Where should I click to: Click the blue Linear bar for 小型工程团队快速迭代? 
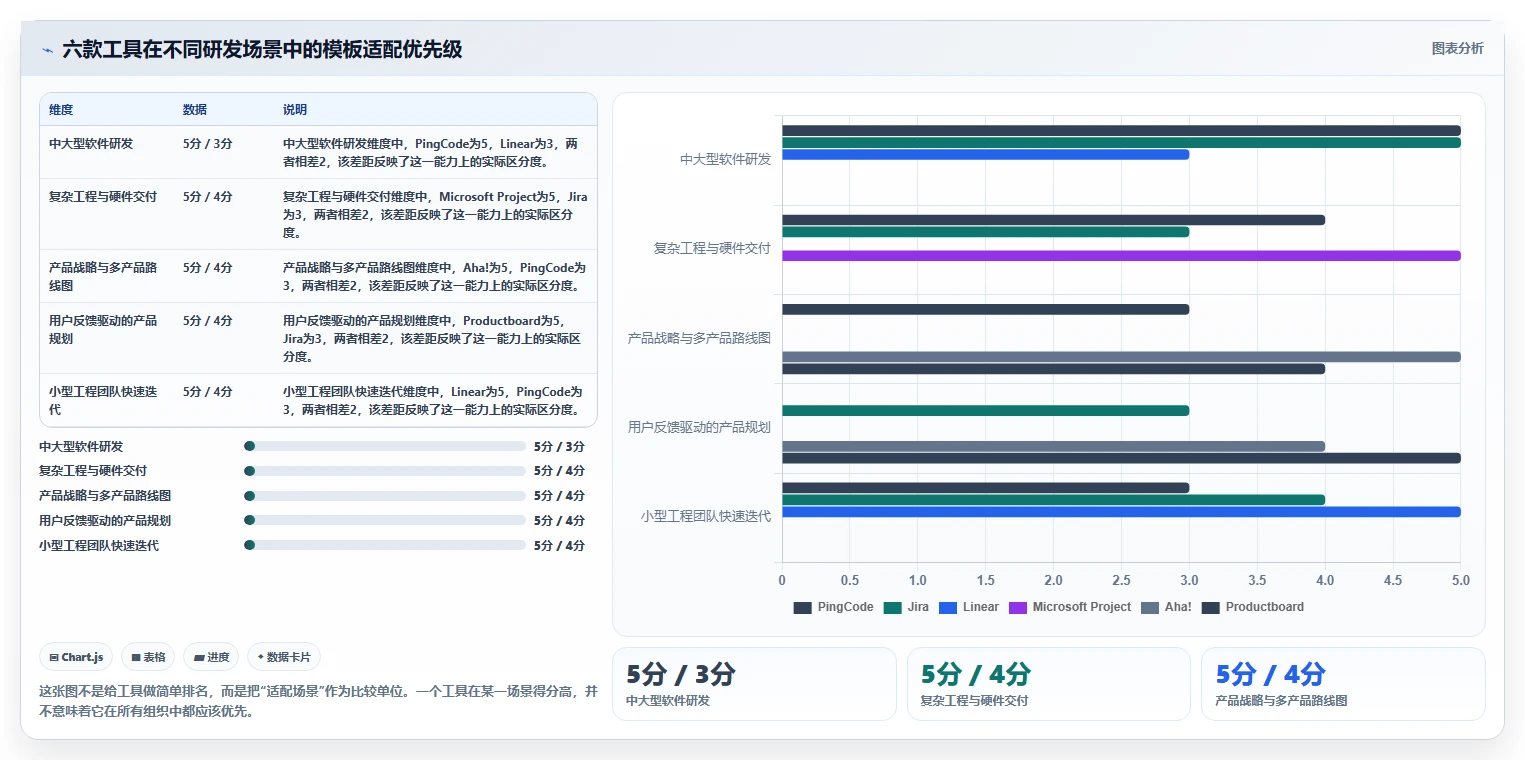[1121, 512]
